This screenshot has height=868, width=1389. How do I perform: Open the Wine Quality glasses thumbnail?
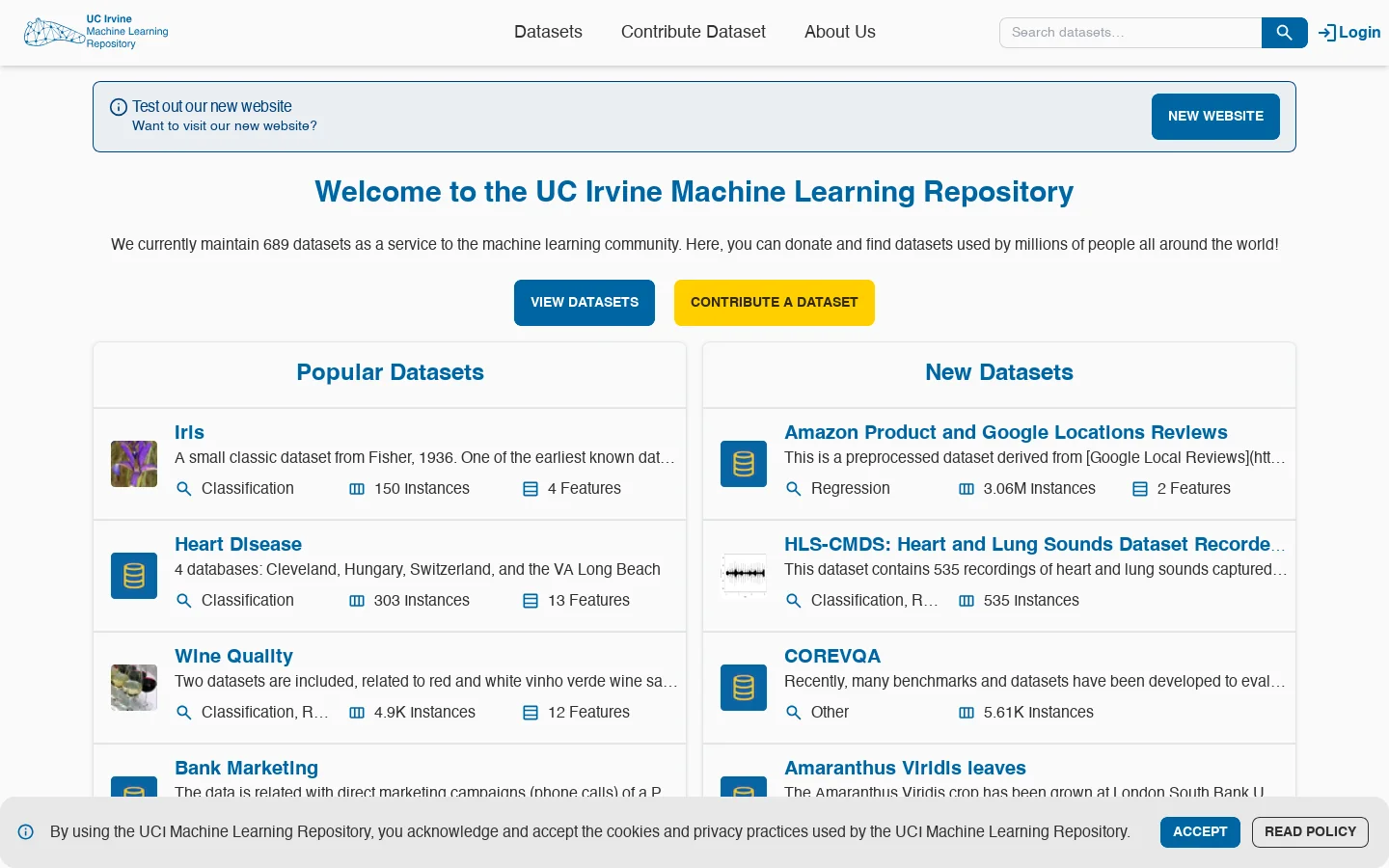[x=134, y=688]
